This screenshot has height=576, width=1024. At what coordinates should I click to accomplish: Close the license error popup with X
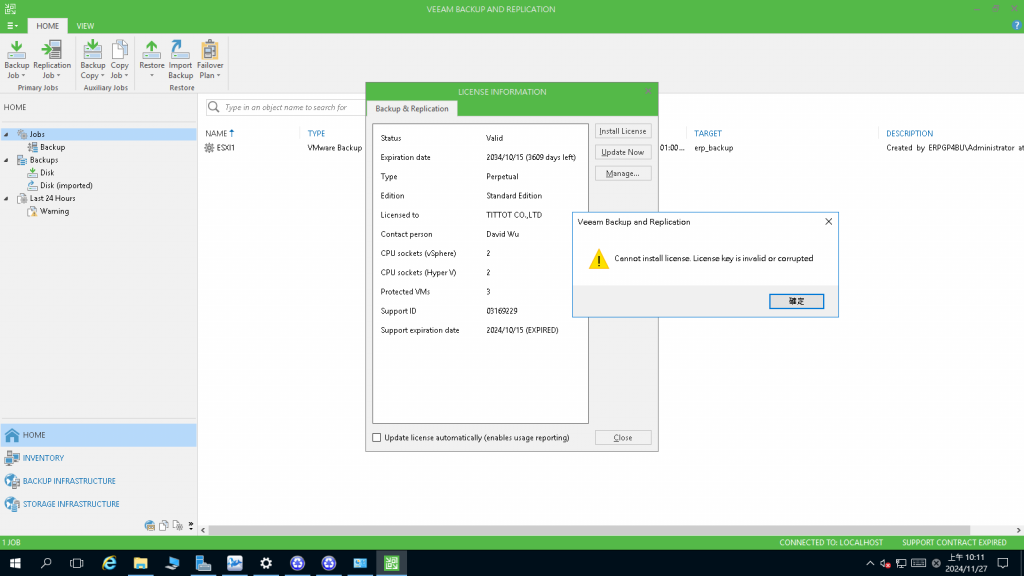coord(828,222)
